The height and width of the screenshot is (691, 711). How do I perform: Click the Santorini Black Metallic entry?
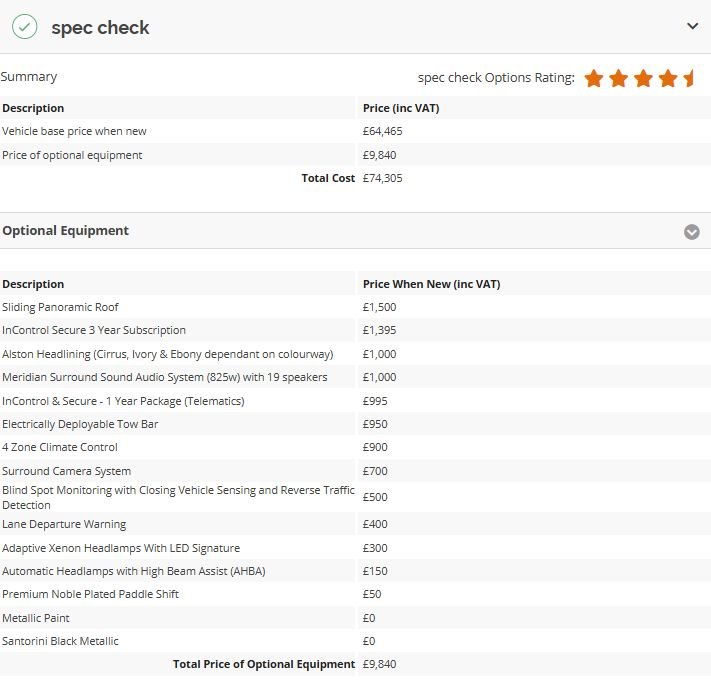pyautogui.click(x=60, y=641)
